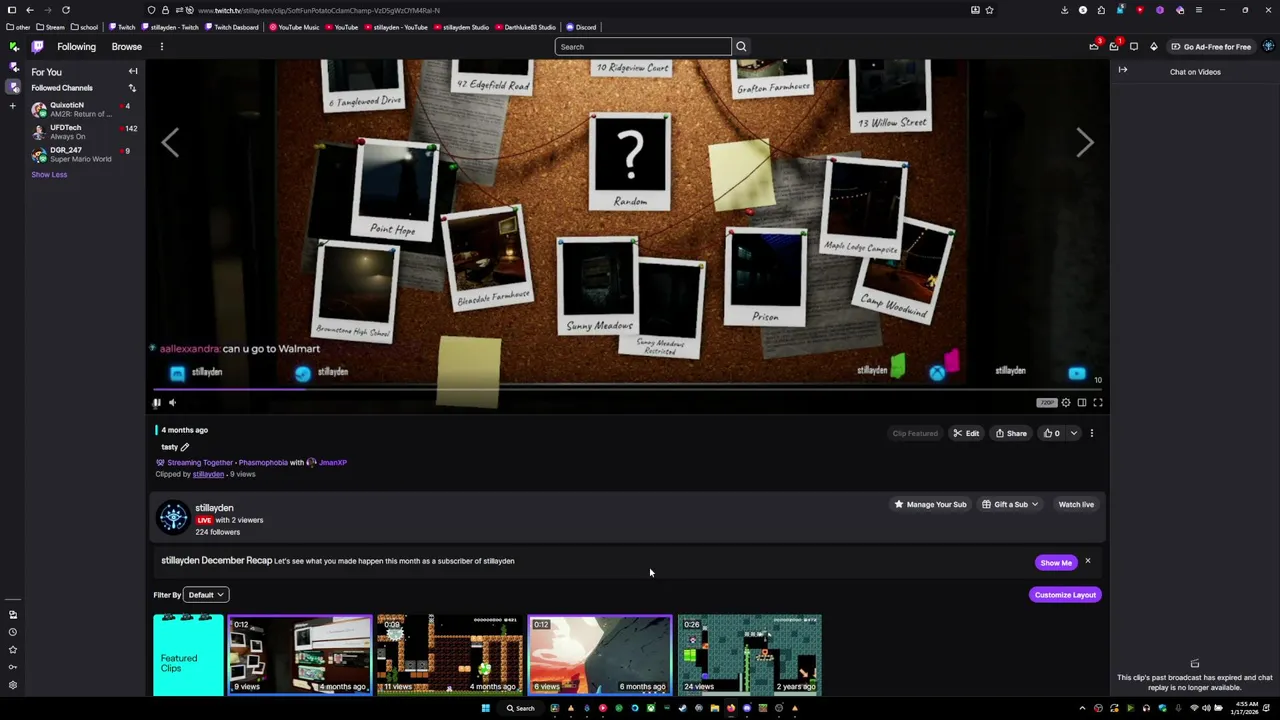Open the JmanXP channel link
Image resolution: width=1280 pixels, height=720 pixels.
[x=333, y=462]
